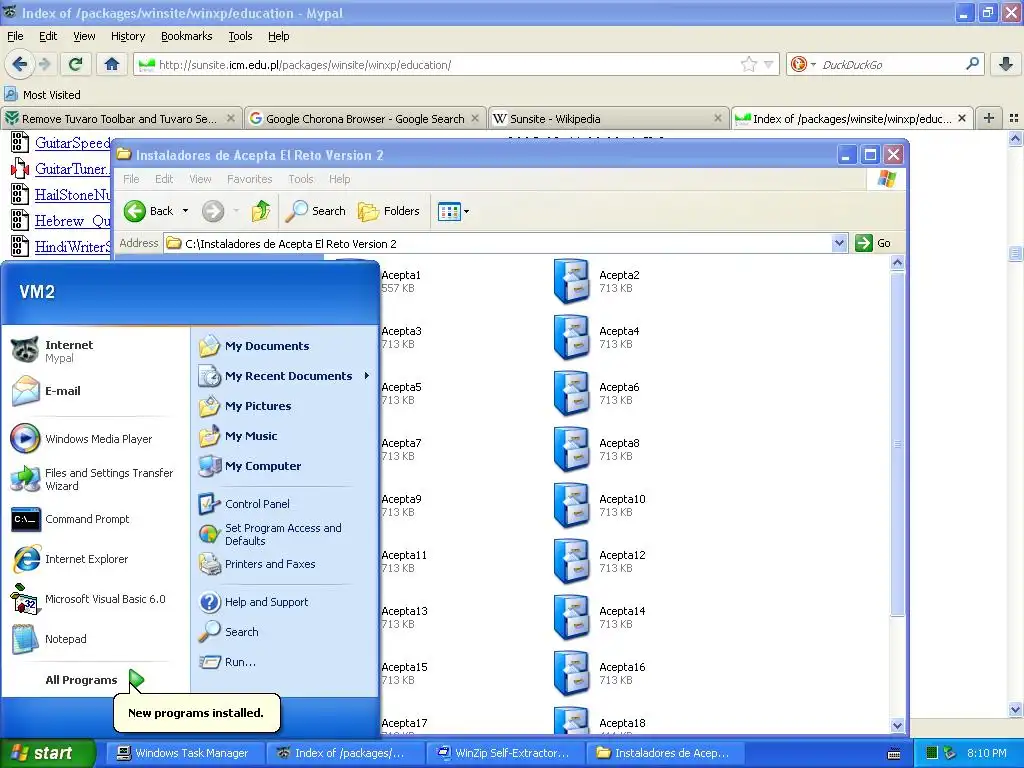The image size is (1024, 768).
Task: Open Mypal URL history dropdown arrow
Action: tap(769, 64)
